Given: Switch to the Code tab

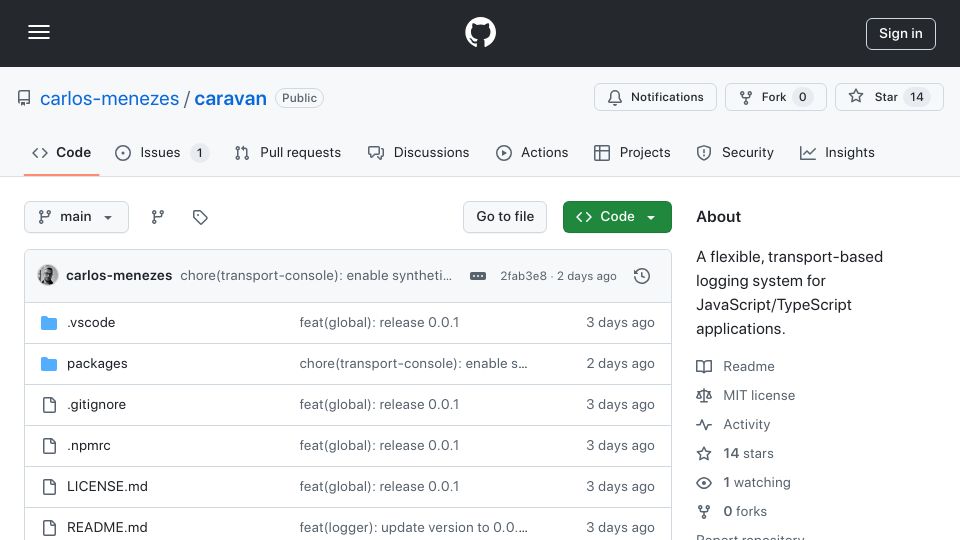Looking at the screenshot, I should pyautogui.click(x=61, y=152).
